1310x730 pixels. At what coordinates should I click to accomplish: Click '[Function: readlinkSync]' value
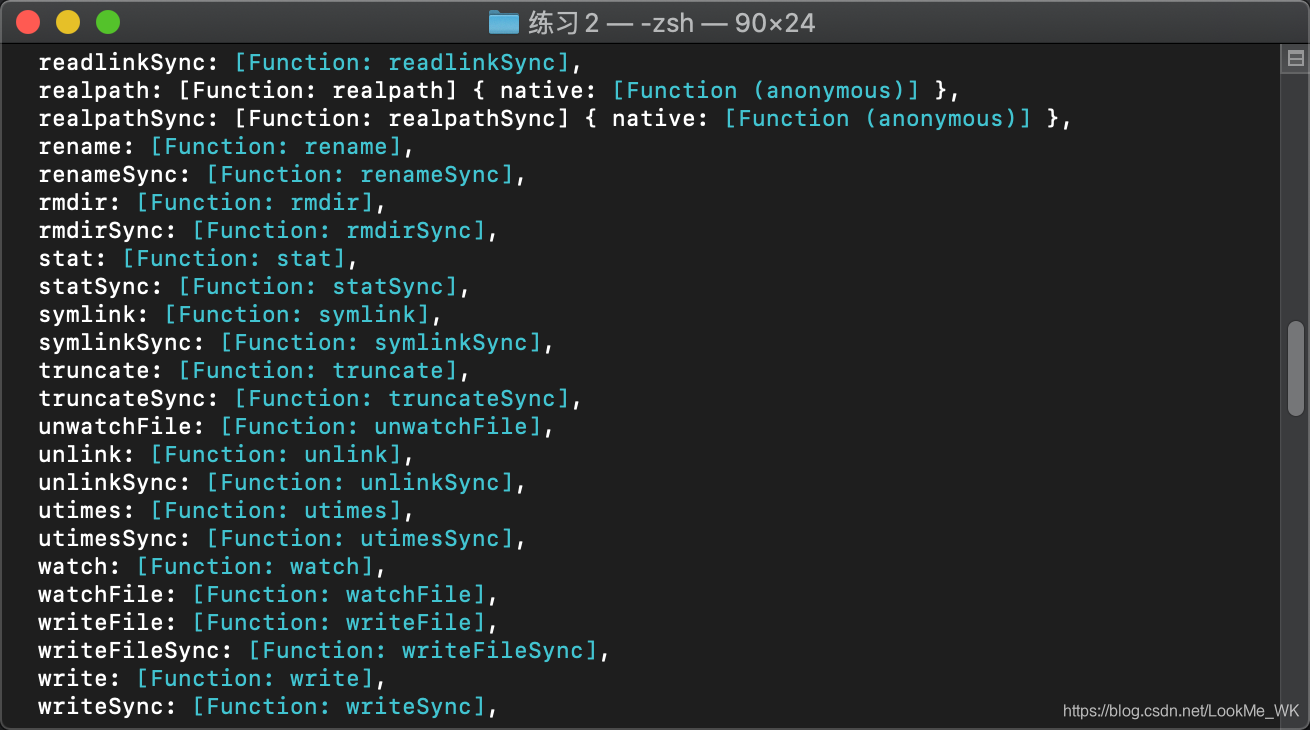tap(402, 63)
